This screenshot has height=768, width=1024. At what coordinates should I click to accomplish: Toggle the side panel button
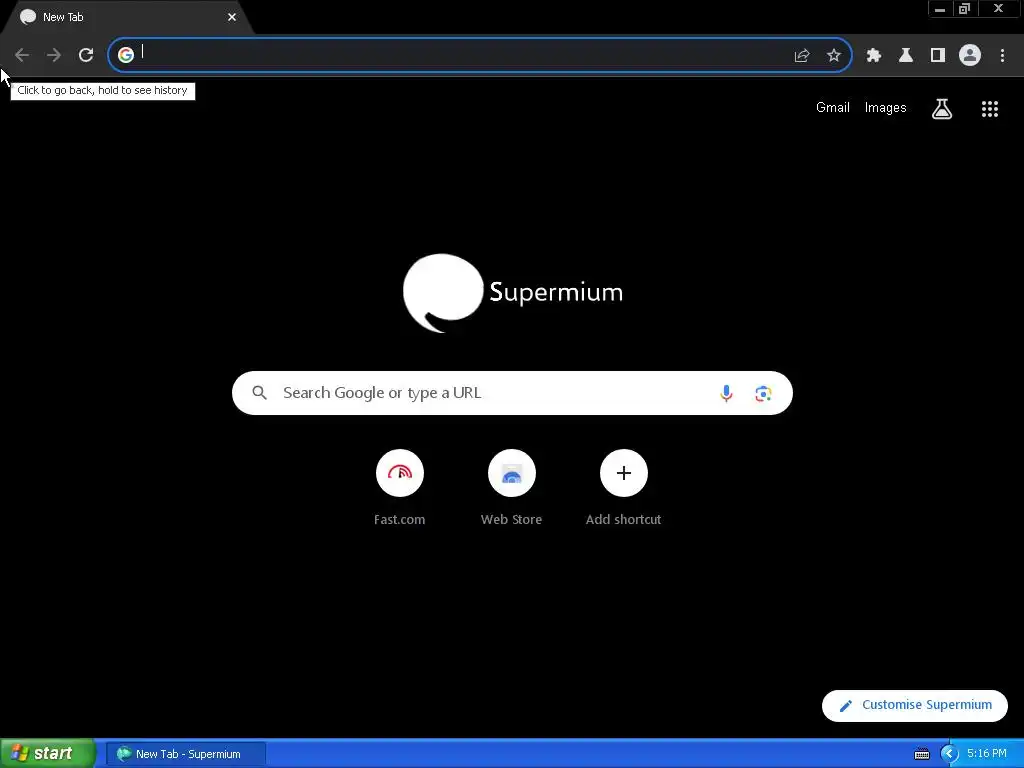click(938, 56)
